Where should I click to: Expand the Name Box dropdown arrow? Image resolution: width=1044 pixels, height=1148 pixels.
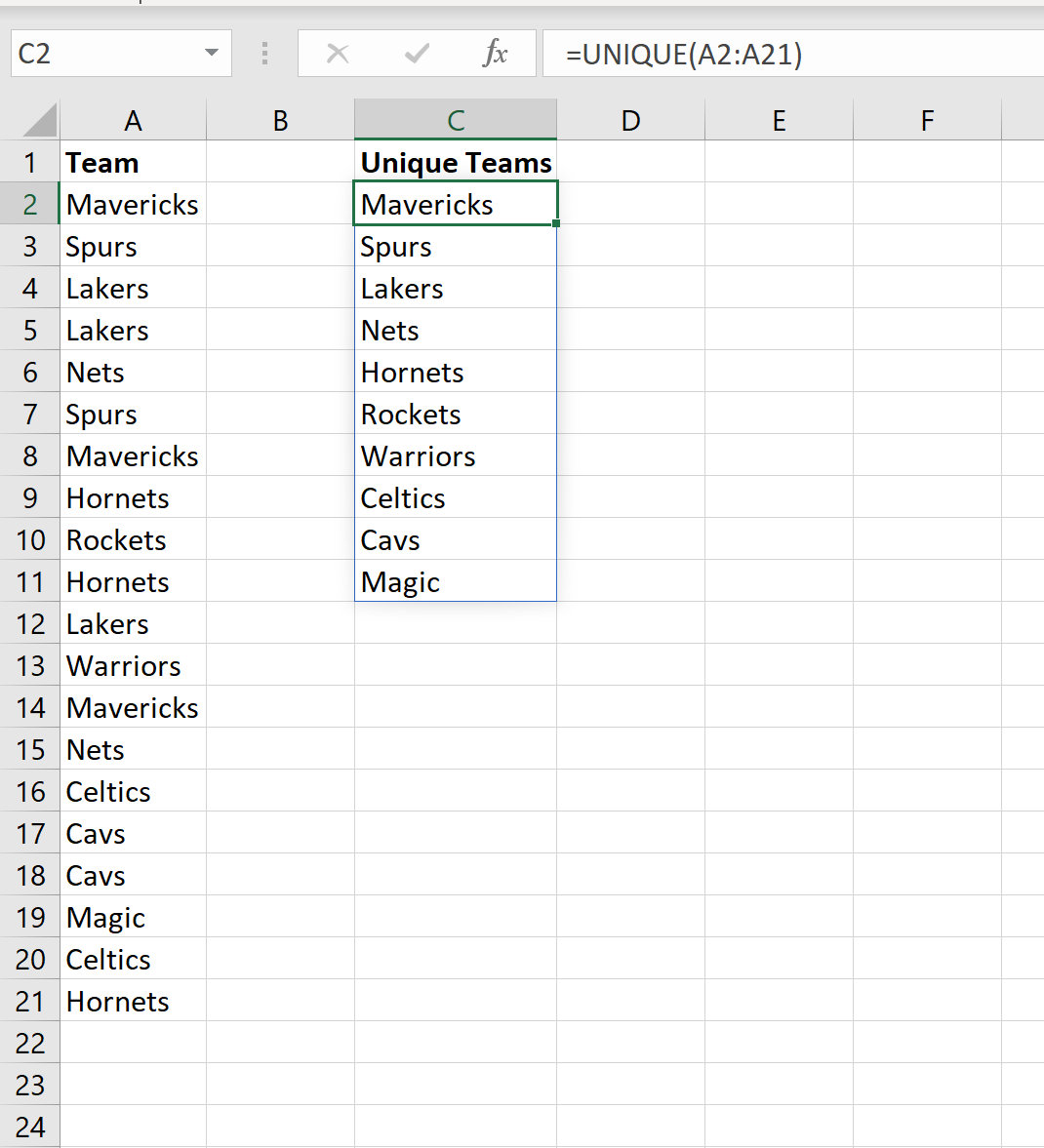(x=212, y=53)
